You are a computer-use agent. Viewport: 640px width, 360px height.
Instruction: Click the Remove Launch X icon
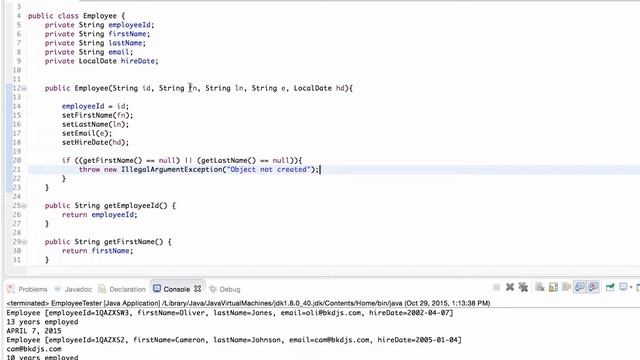click(x=510, y=287)
